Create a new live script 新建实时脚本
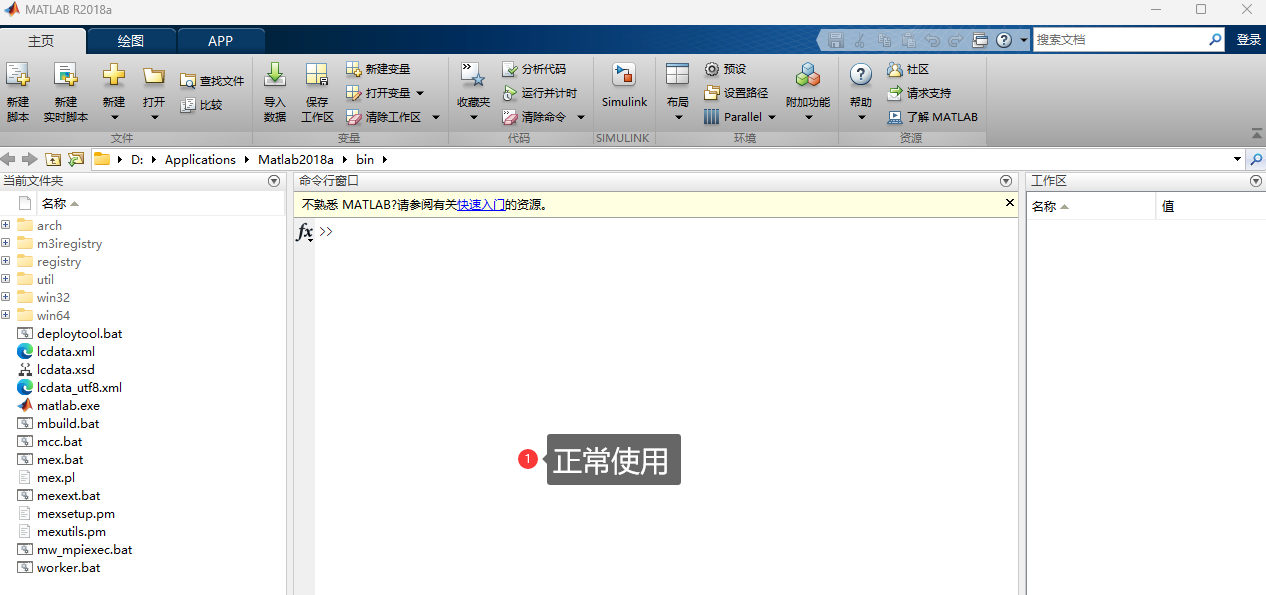Viewport: 1266px width, 595px height. 66,92
